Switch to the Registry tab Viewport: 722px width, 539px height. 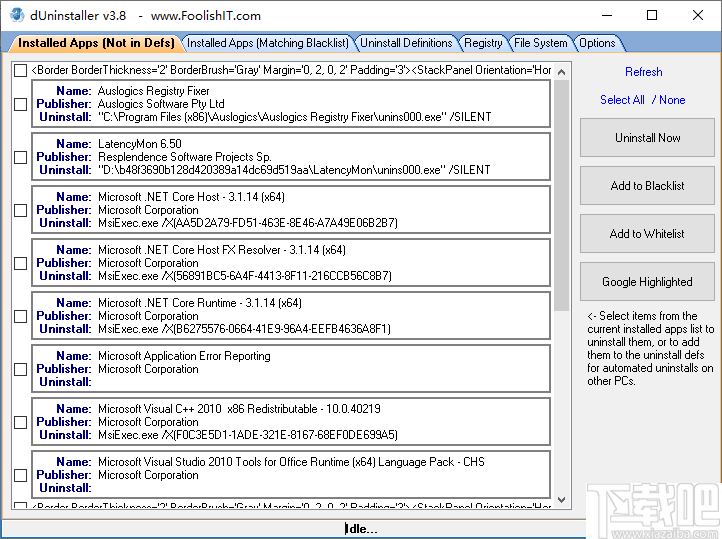(x=483, y=43)
